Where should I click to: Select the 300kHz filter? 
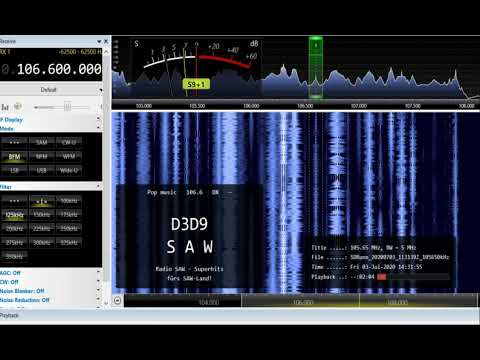(41, 243)
